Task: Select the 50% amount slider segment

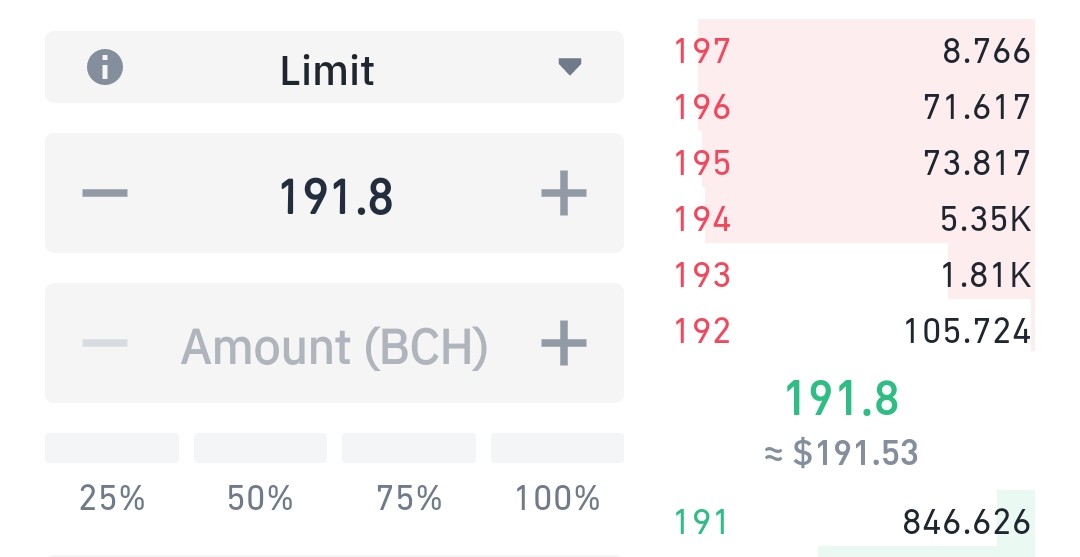Action: coord(260,448)
